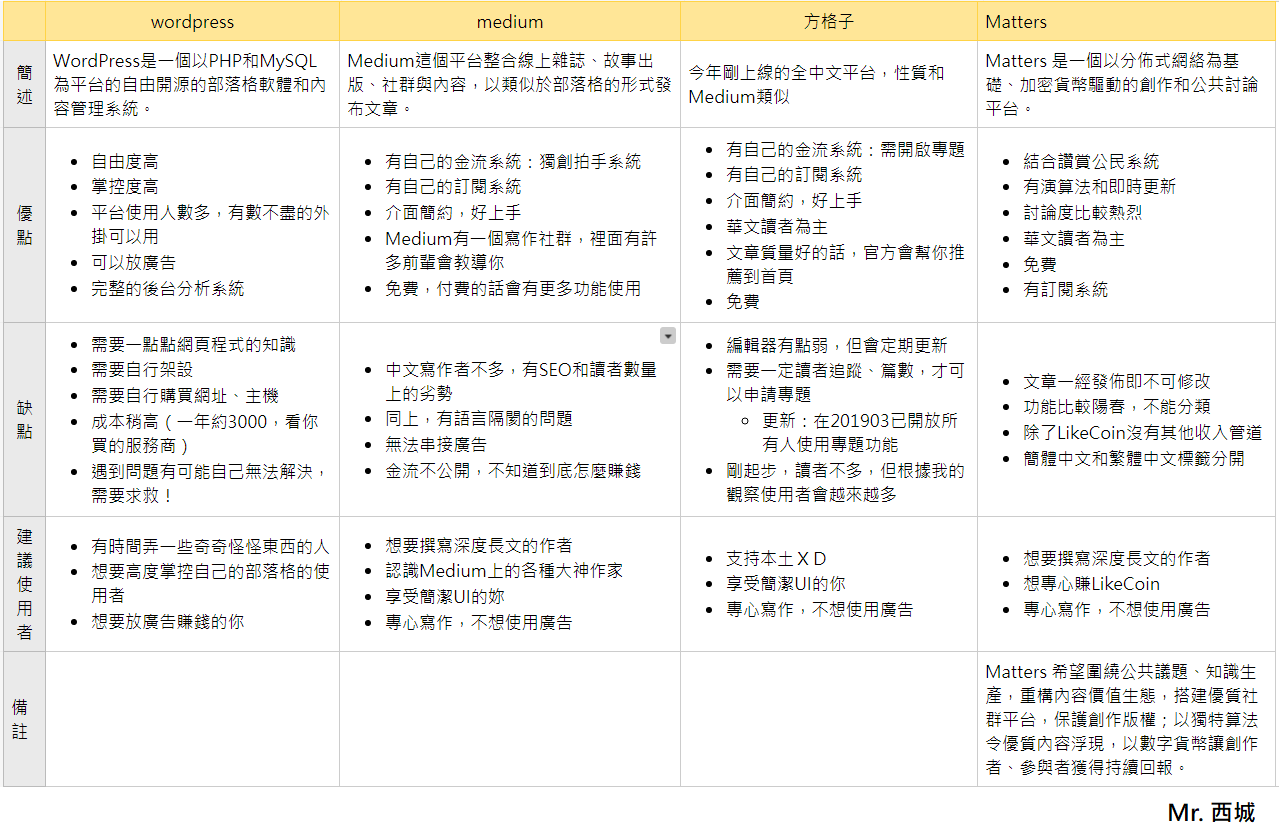
Task: Click "有自己的金流系統：需開啟專題"
Action: tap(845, 150)
